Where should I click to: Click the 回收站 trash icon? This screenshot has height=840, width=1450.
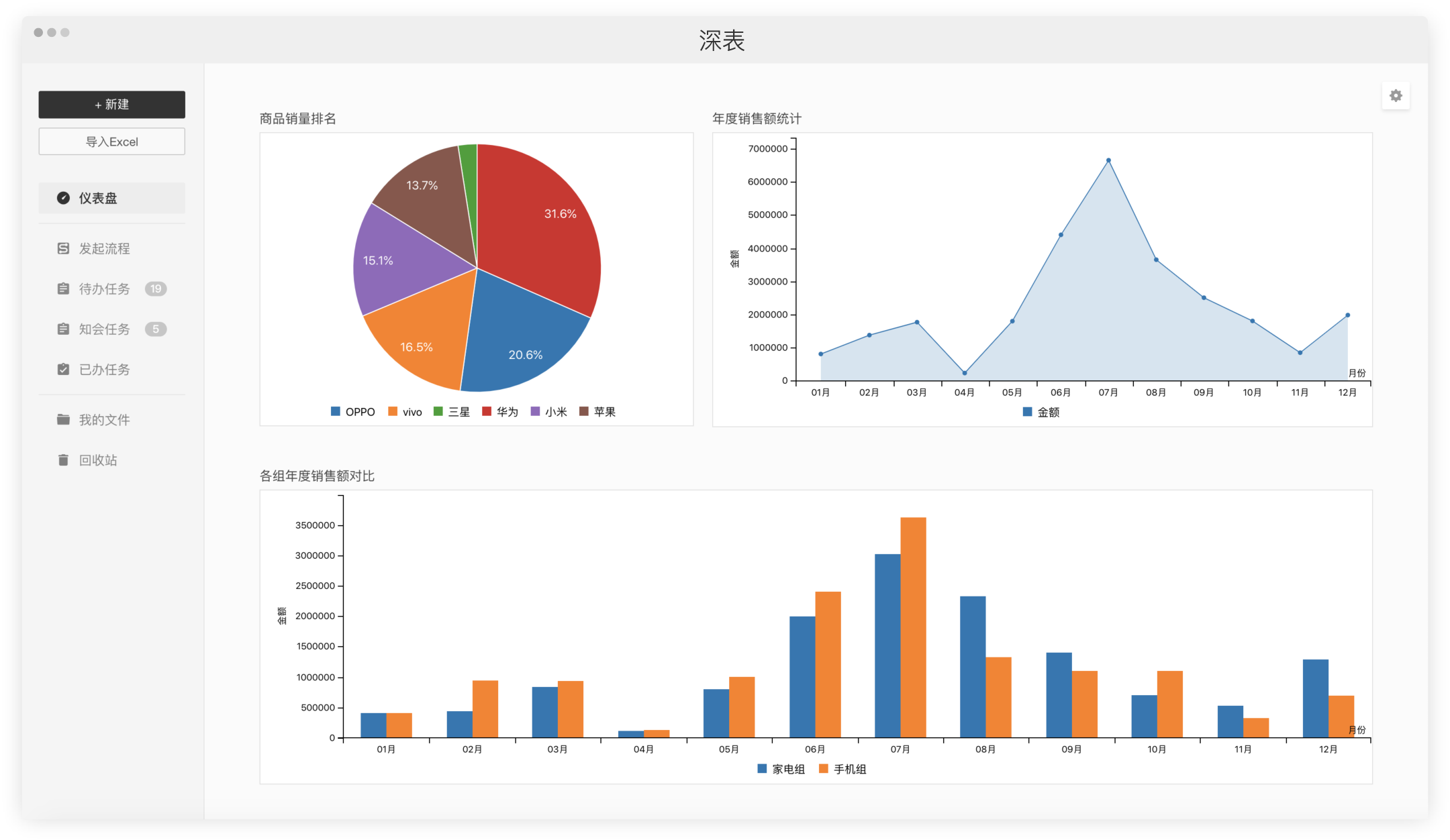(63, 460)
